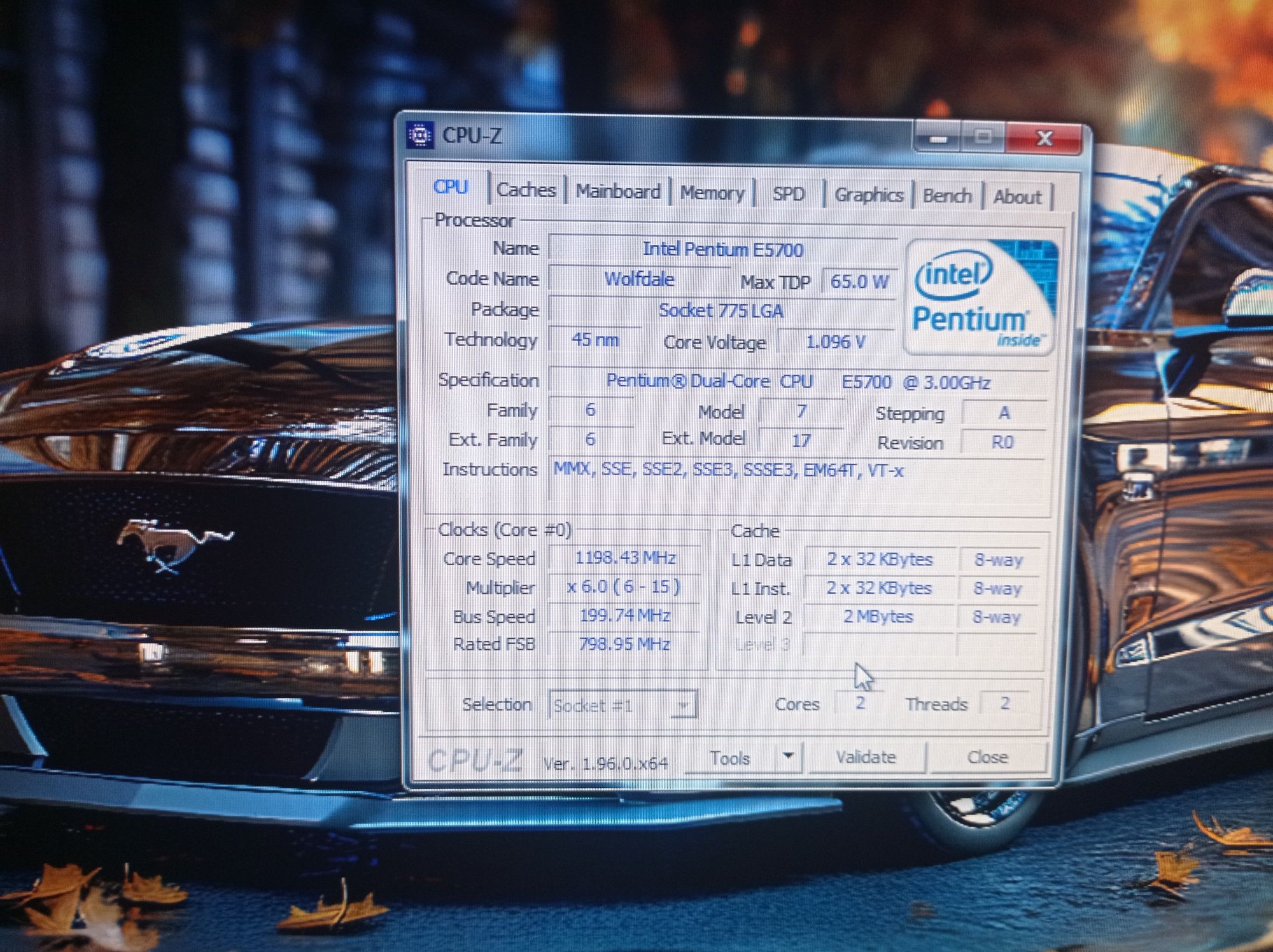Switch to the Bench tab
This screenshot has width=1273, height=952.
[947, 196]
